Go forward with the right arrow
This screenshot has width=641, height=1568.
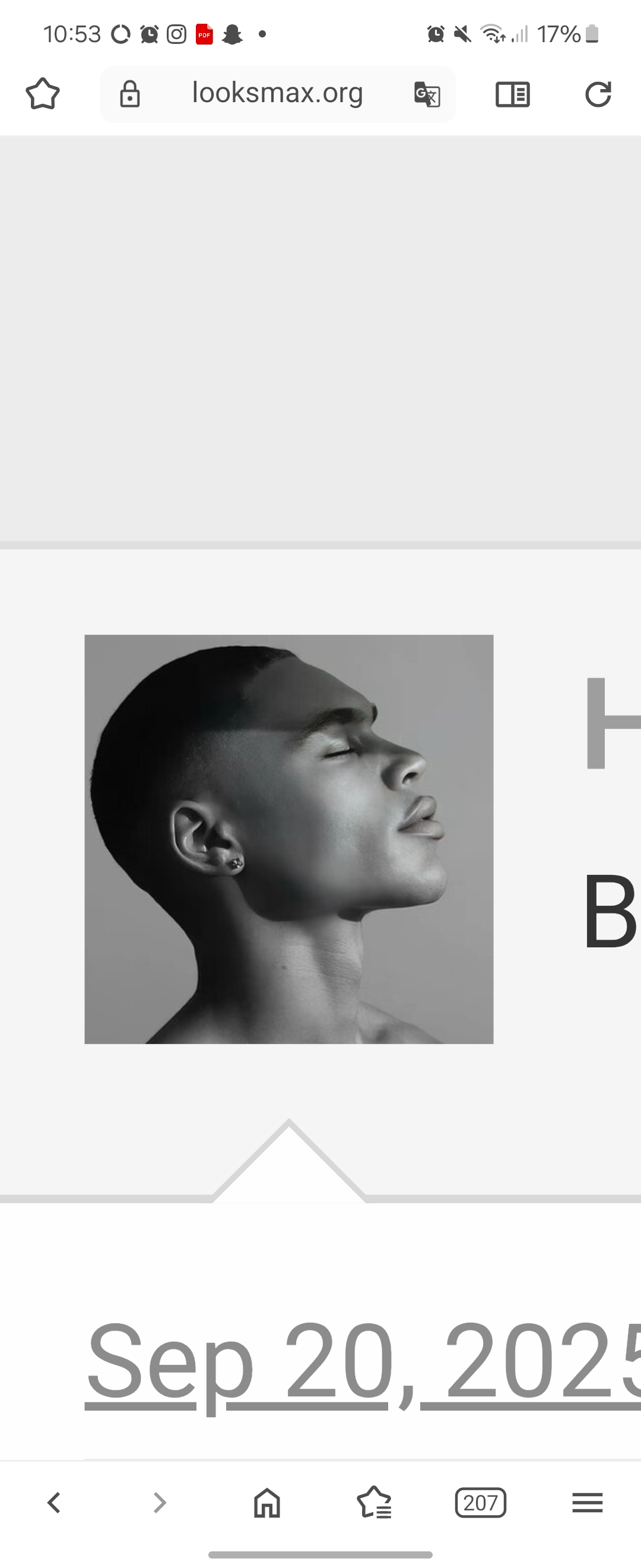pyautogui.click(x=160, y=1502)
